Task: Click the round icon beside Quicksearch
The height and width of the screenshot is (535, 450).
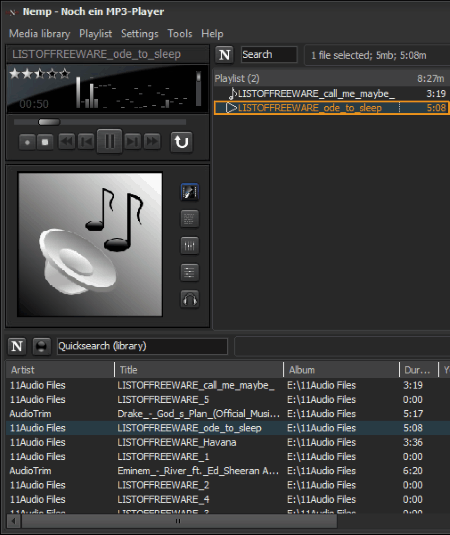Action: [x=42, y=346]
